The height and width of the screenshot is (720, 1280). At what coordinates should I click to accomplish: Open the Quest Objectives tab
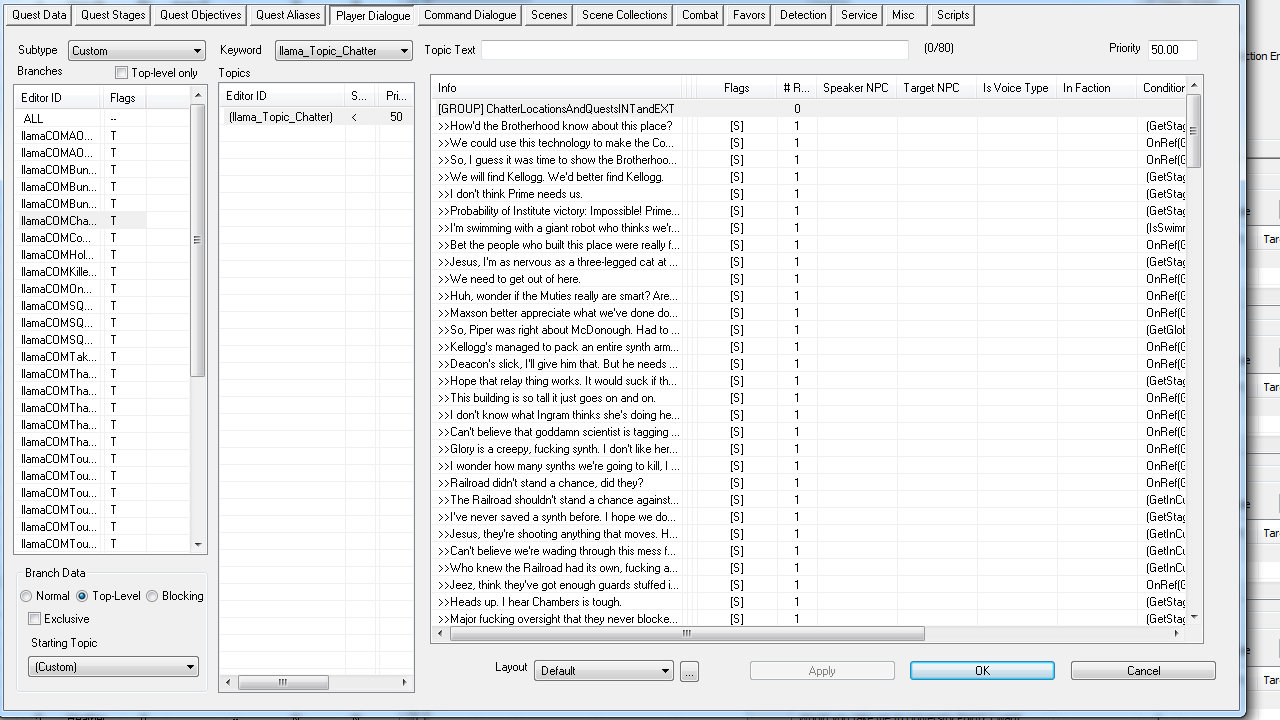200,15
